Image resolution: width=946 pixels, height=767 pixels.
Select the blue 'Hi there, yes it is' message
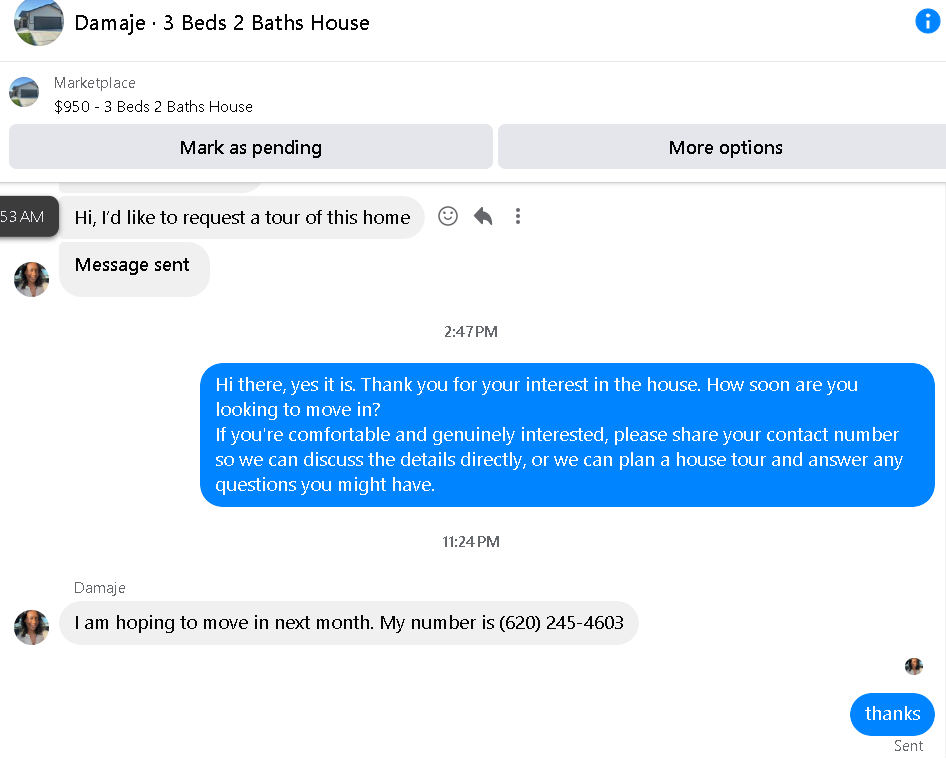(x=567, y=434)
